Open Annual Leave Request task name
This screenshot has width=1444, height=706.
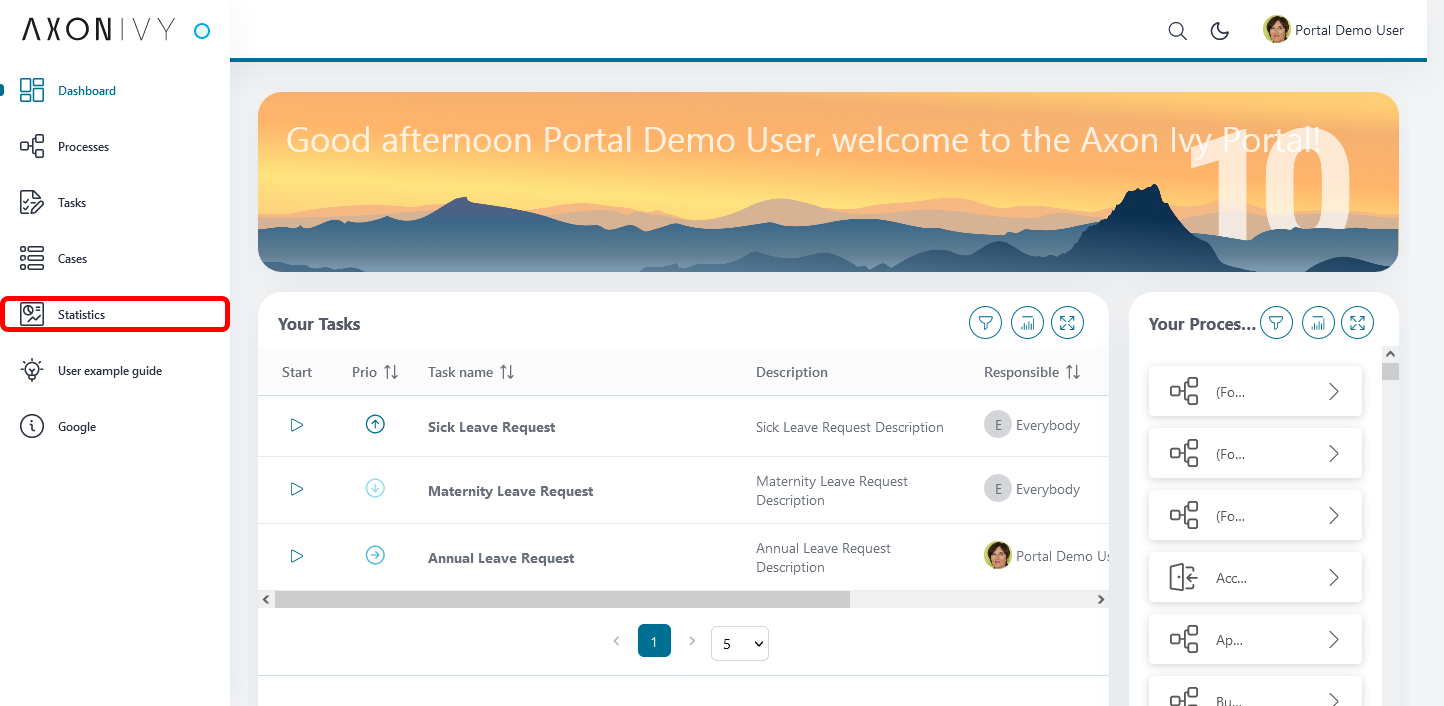[501, 558]
